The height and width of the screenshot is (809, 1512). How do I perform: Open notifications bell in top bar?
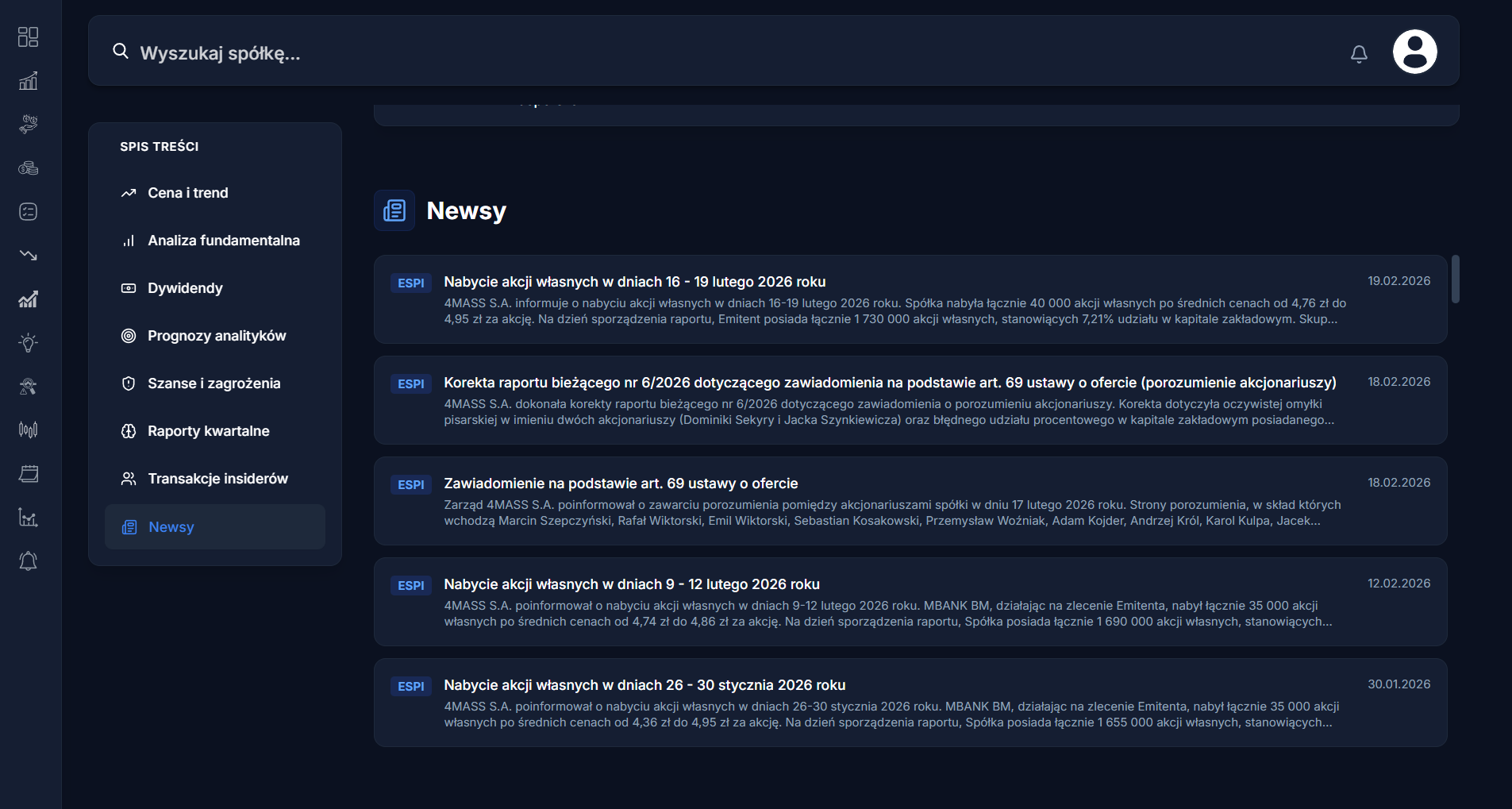(1359, 53)
